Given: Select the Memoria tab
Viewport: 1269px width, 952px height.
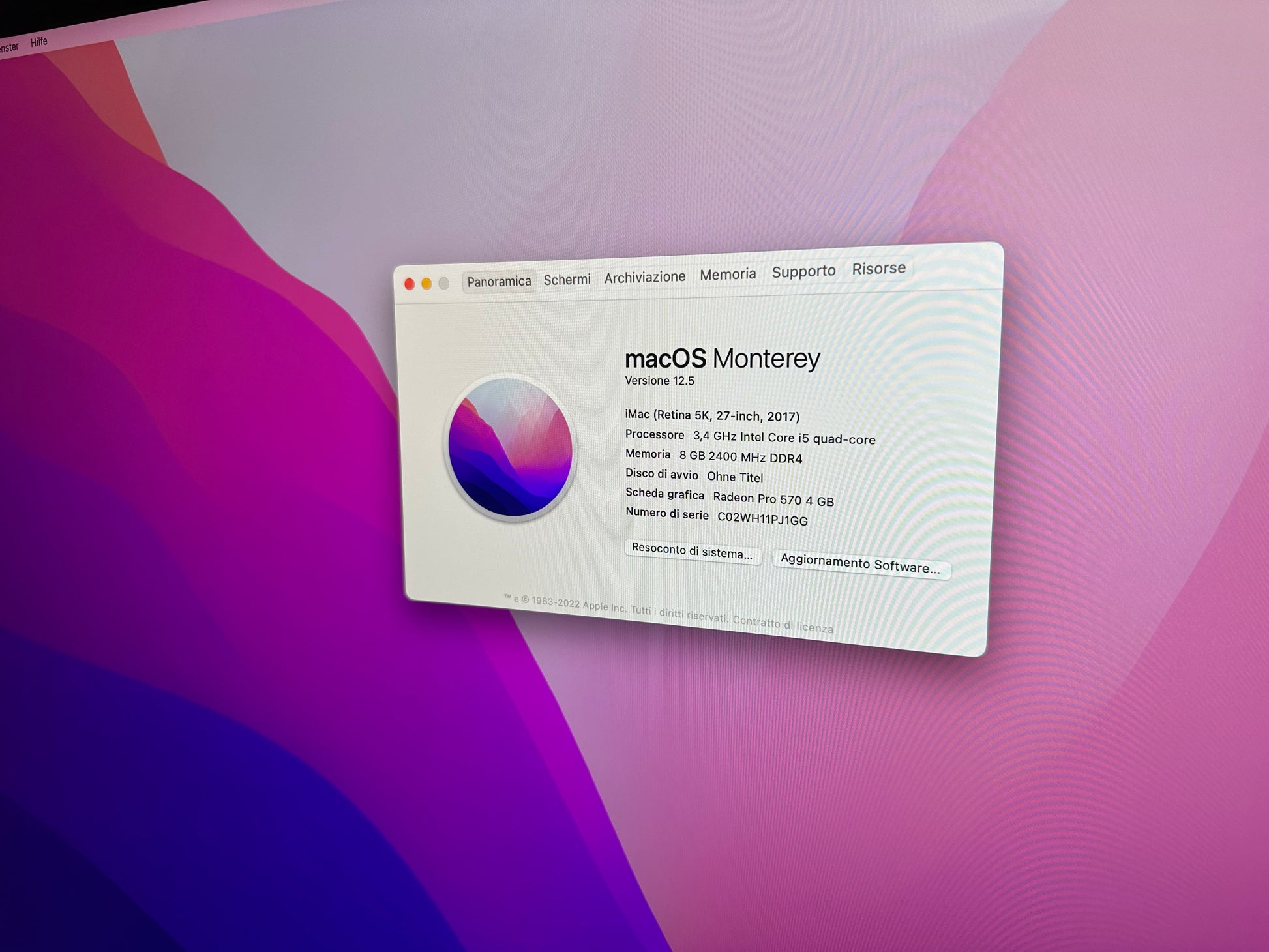Looking at the screenshot, I should pos(728,275).
